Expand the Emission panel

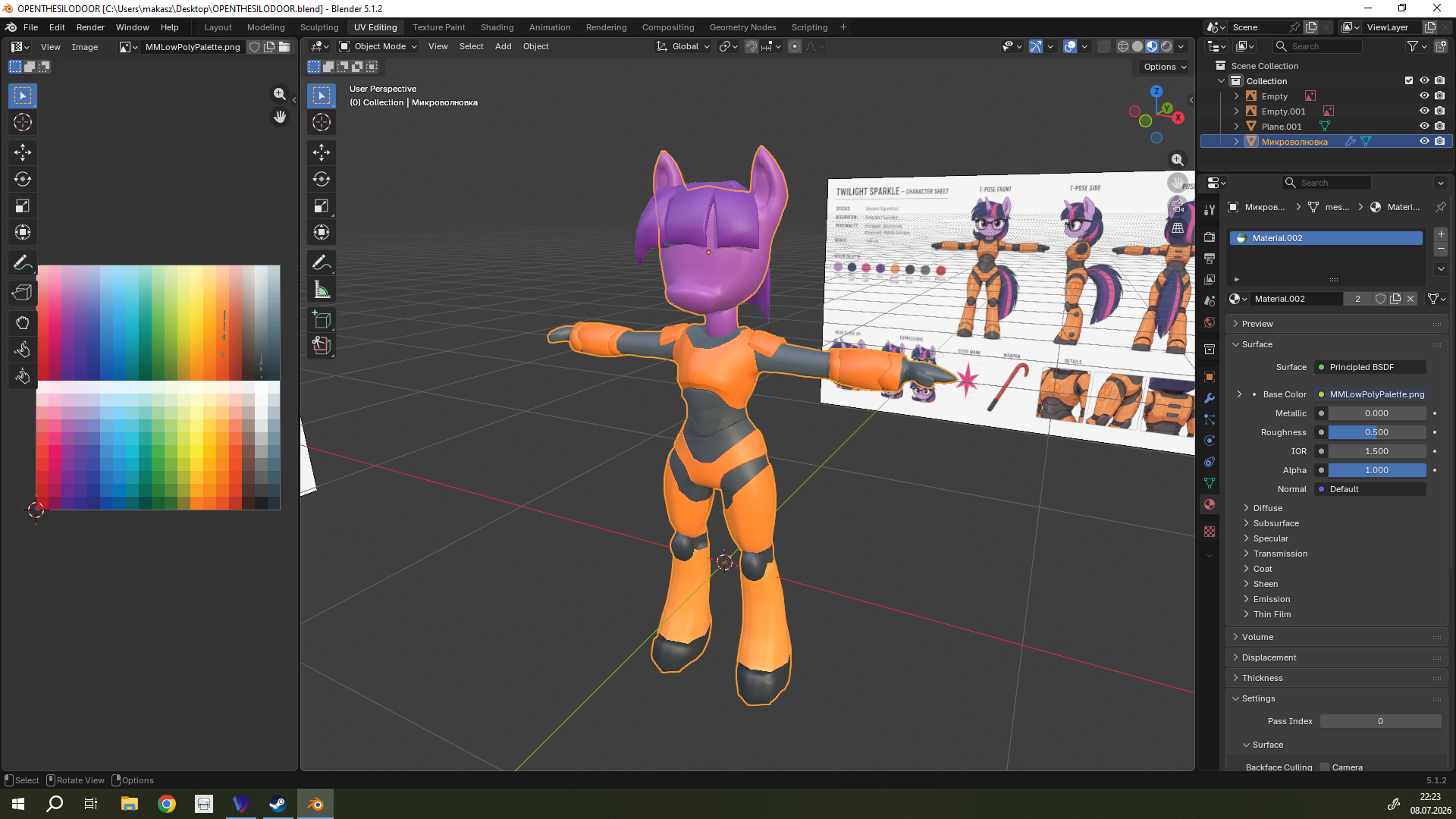coord(1271,599)
